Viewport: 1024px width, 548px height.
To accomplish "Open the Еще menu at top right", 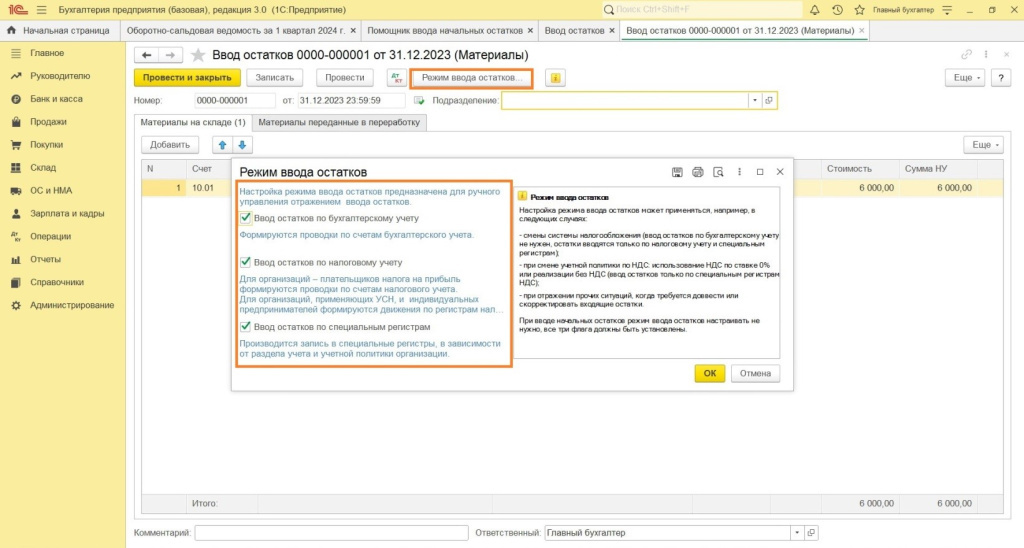I will [x=964, y=77].
